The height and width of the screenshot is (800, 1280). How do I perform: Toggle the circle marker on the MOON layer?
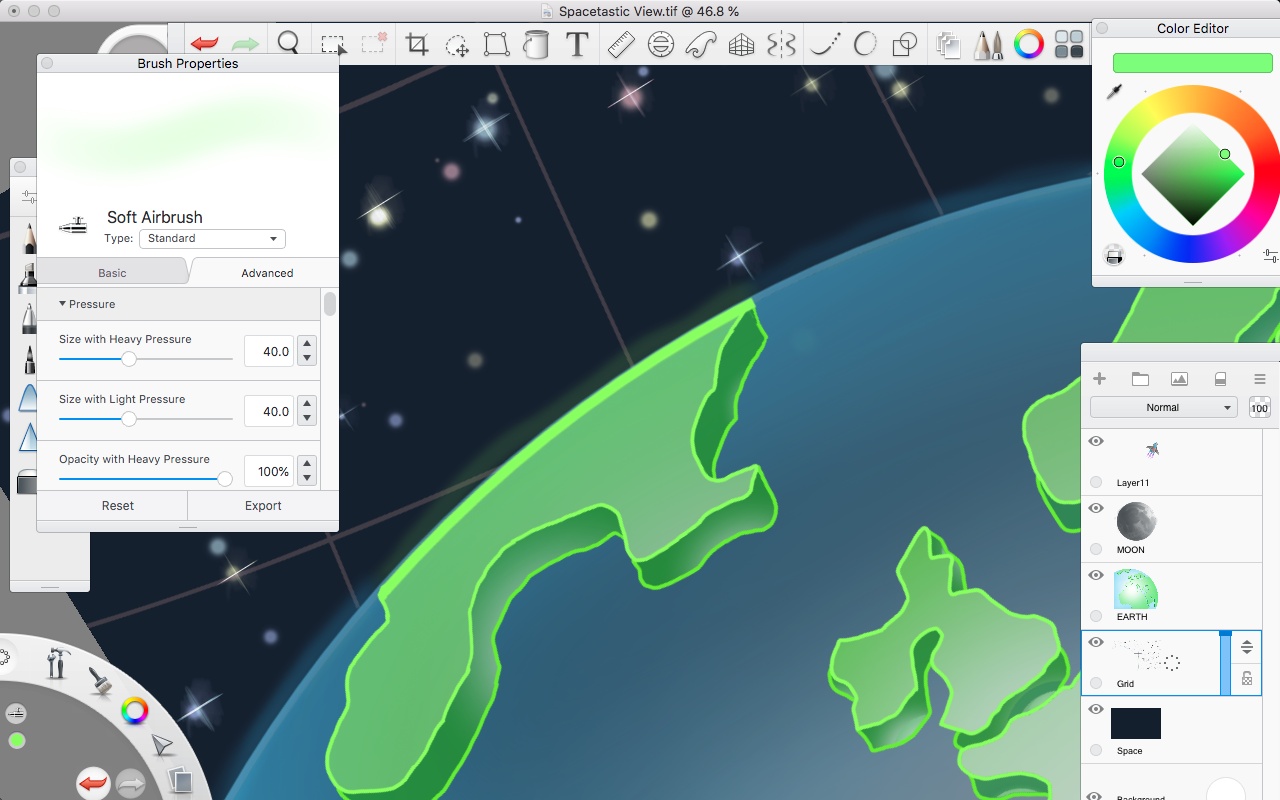tap(1096, 549)
